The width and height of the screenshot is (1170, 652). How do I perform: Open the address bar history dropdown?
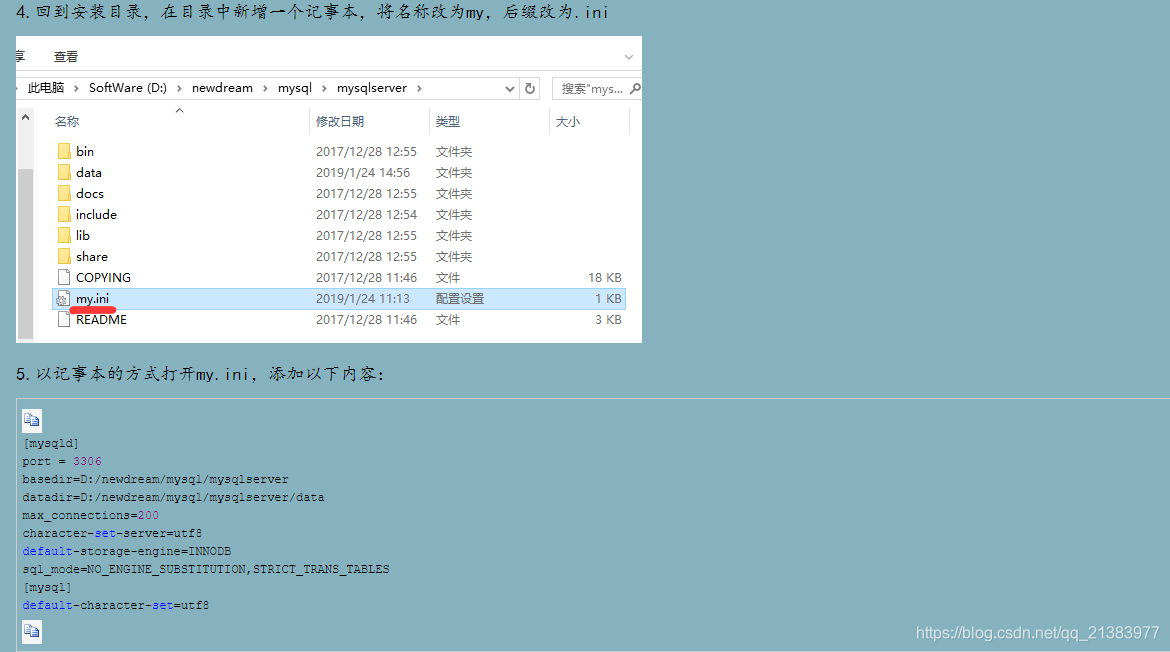click(x=510, y=89)
